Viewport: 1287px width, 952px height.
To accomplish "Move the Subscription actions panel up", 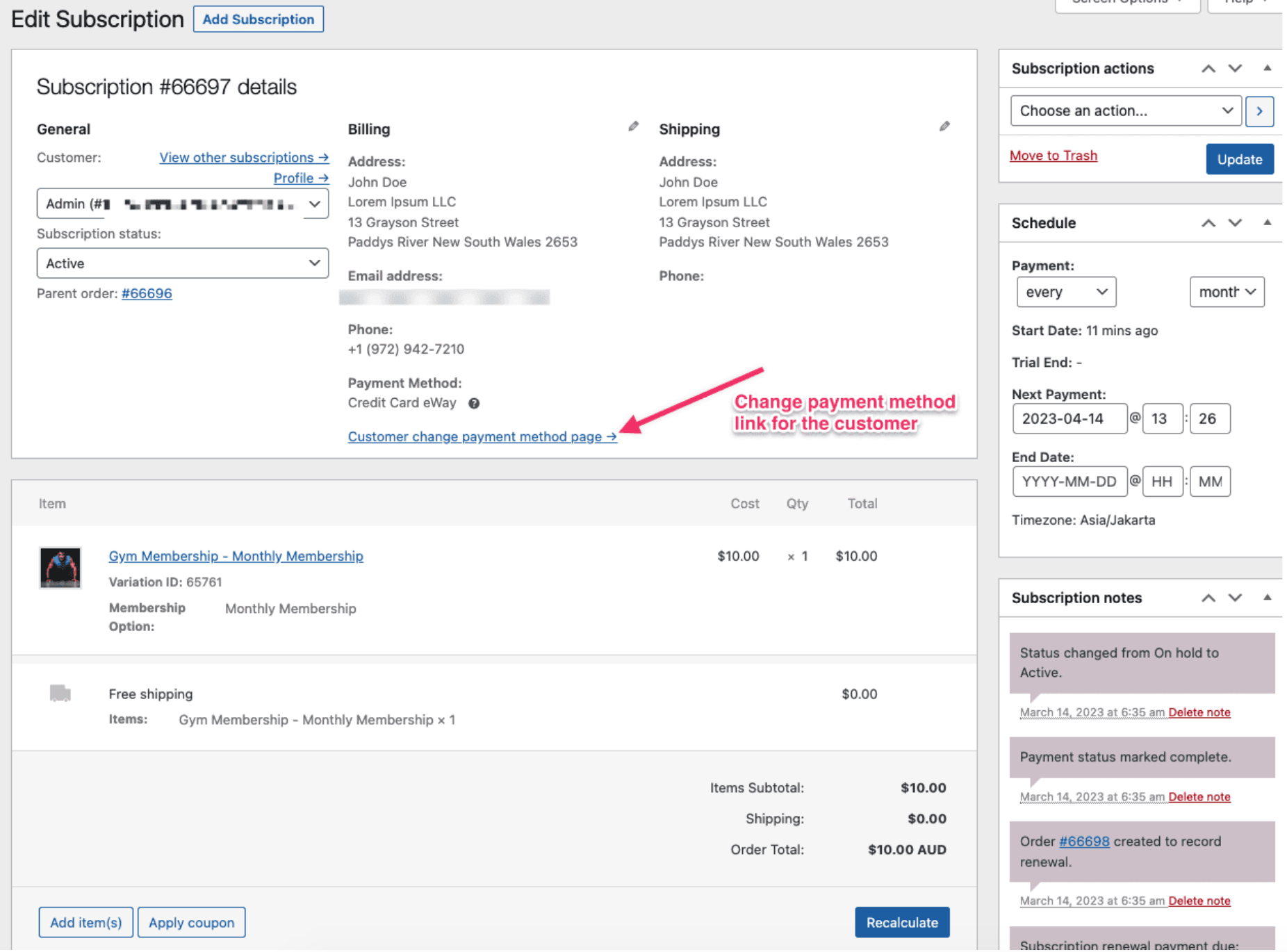I will pos(1208,68).
